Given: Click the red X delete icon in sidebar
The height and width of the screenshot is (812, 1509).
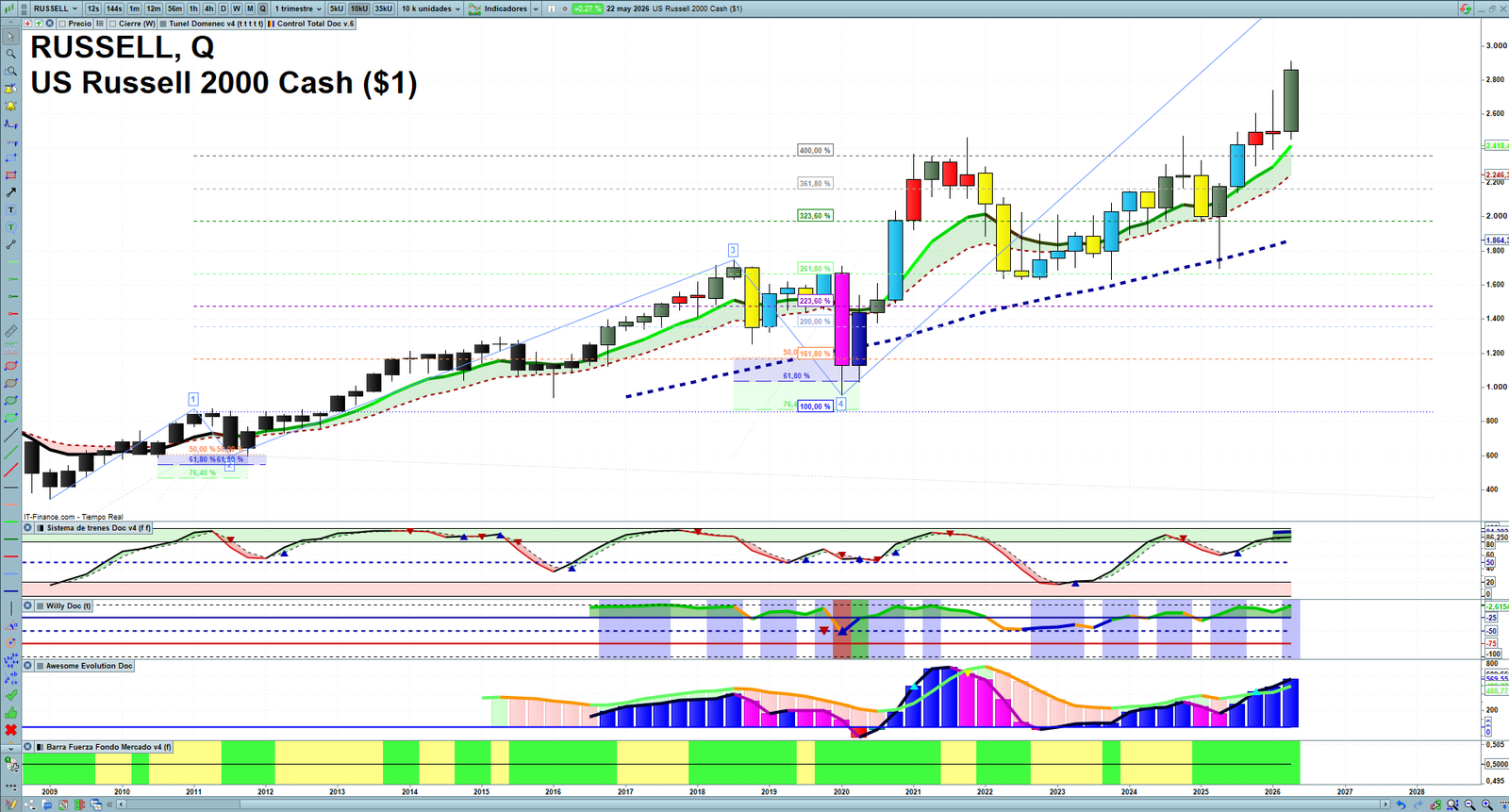Looking at the screenshot, I should click(10, 730).
